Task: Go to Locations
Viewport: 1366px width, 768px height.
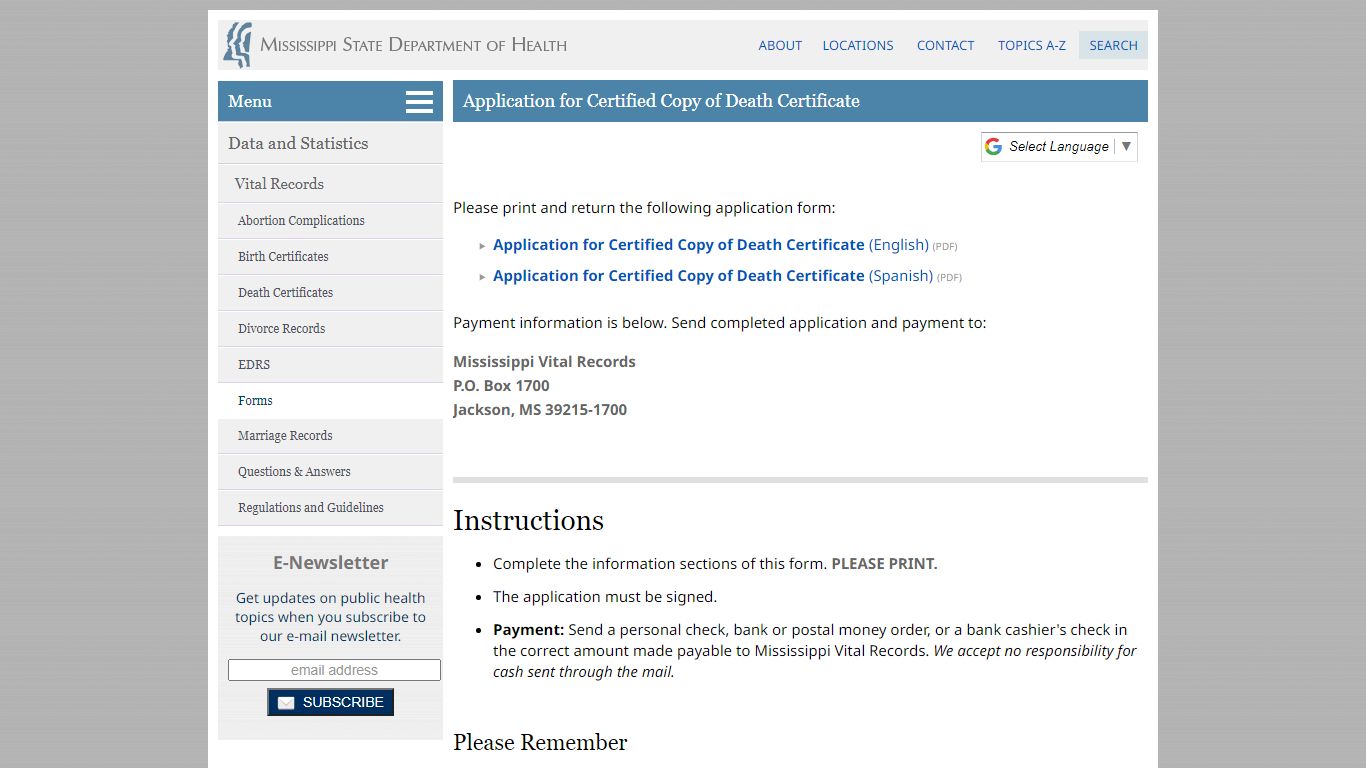Action: (x=858, y=45)
